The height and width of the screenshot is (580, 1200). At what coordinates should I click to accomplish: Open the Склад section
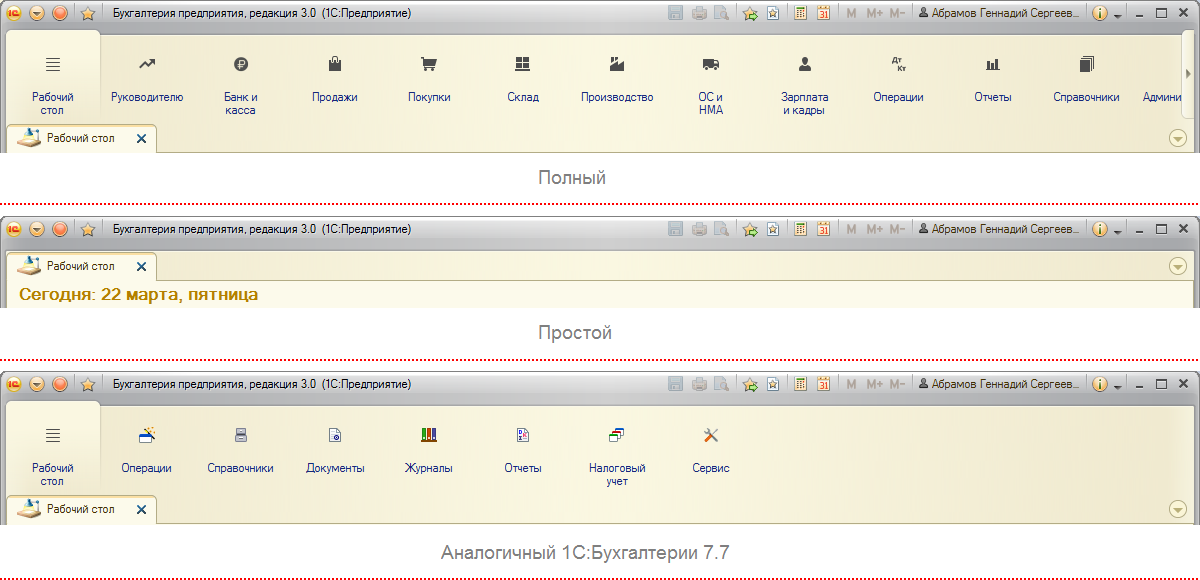click(522, 80)
